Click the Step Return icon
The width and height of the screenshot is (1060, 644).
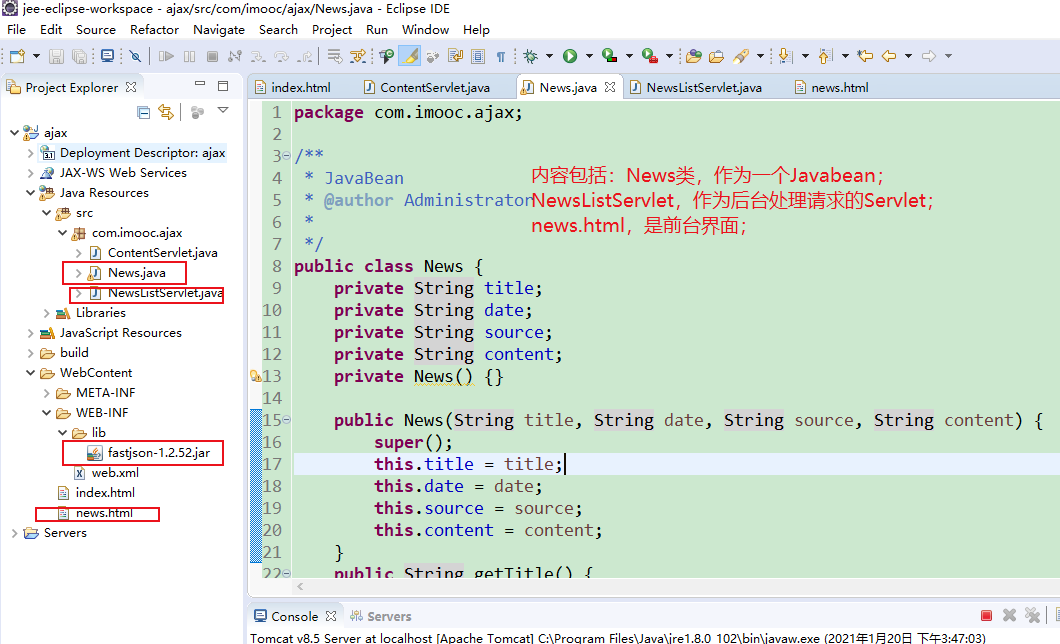306,56
